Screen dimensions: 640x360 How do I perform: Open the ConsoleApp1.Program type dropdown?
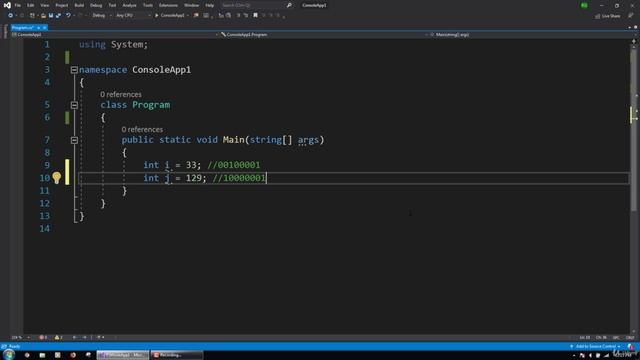(324, 35)
